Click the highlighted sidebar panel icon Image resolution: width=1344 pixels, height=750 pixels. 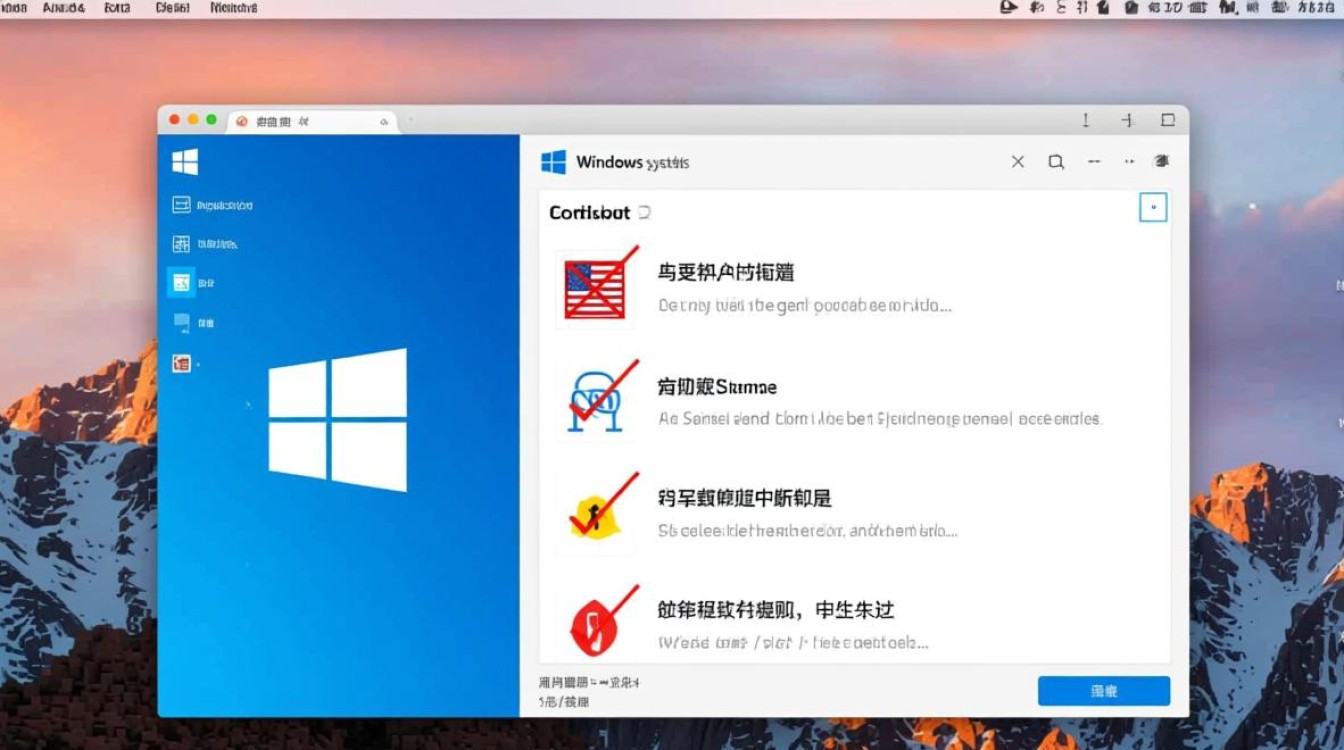(x=184, y=283)
